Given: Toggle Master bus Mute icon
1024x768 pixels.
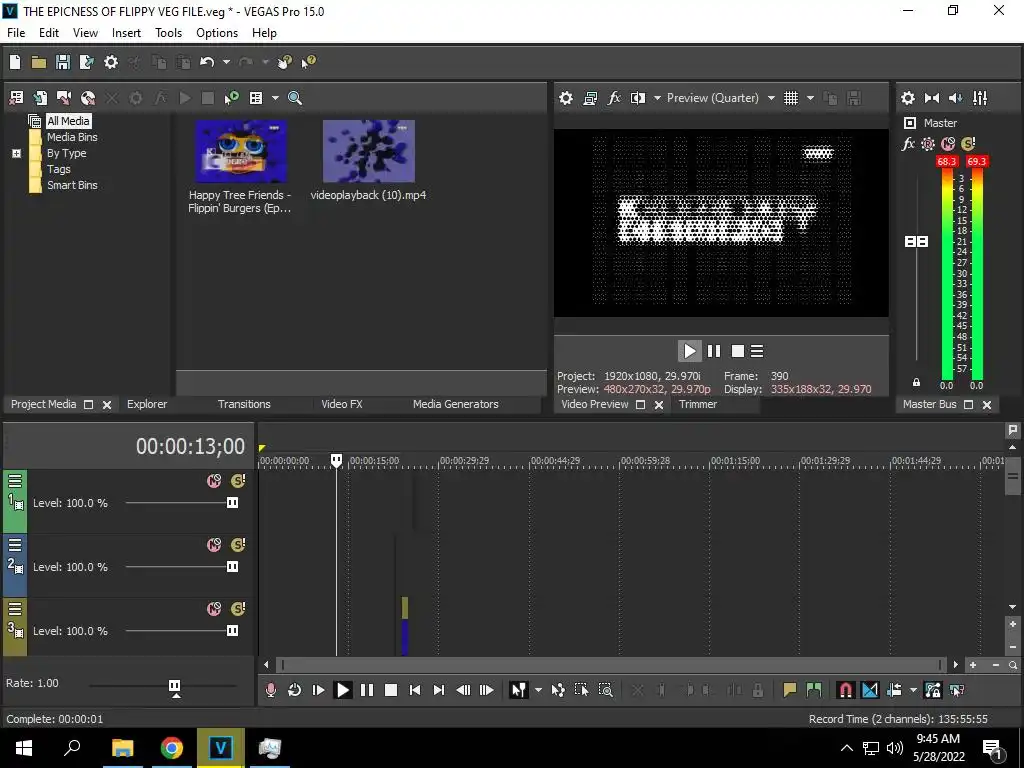Looking at the screenshot, I should (948, 144).
